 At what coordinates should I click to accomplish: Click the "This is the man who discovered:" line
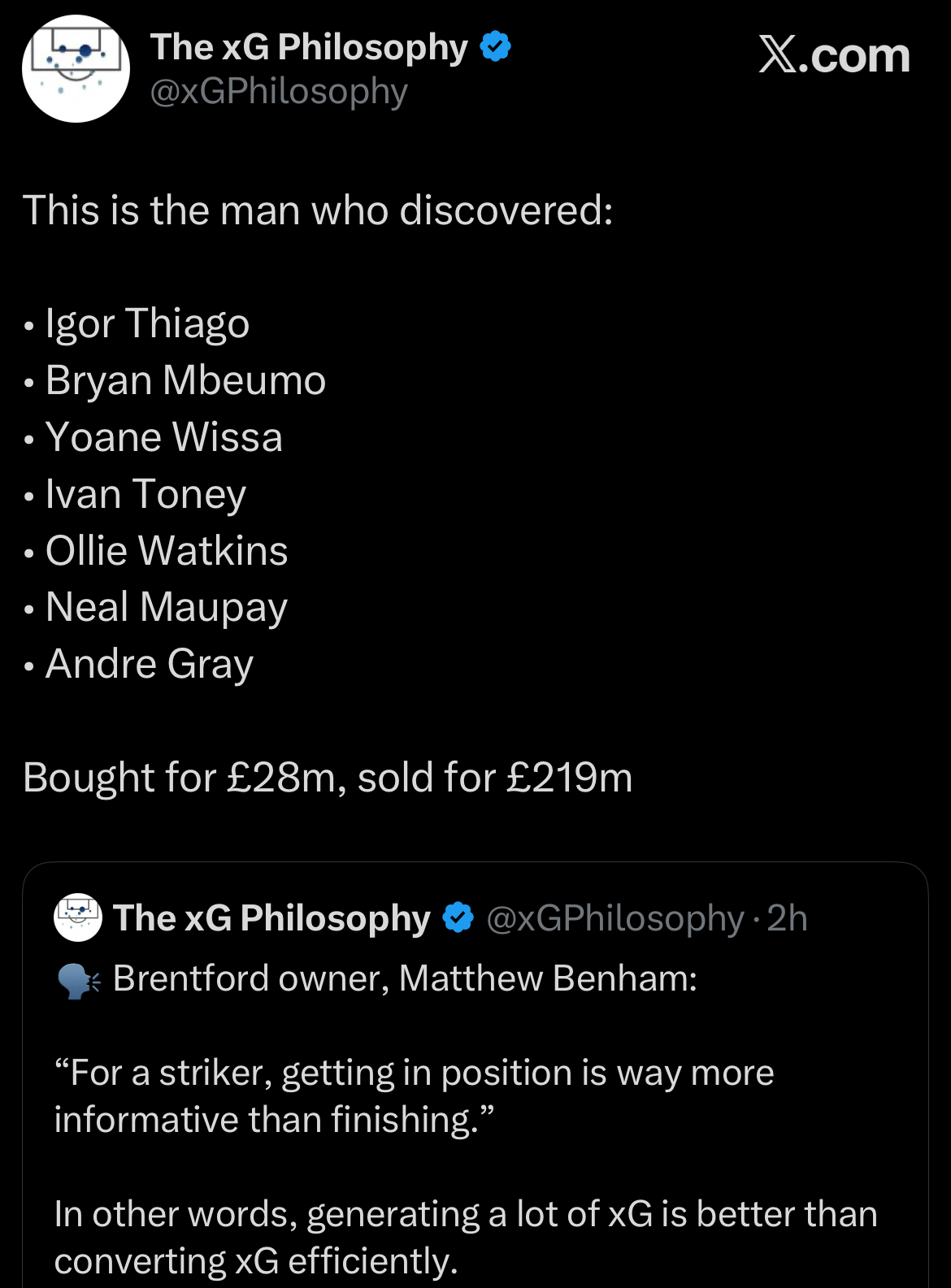(318, 210)
